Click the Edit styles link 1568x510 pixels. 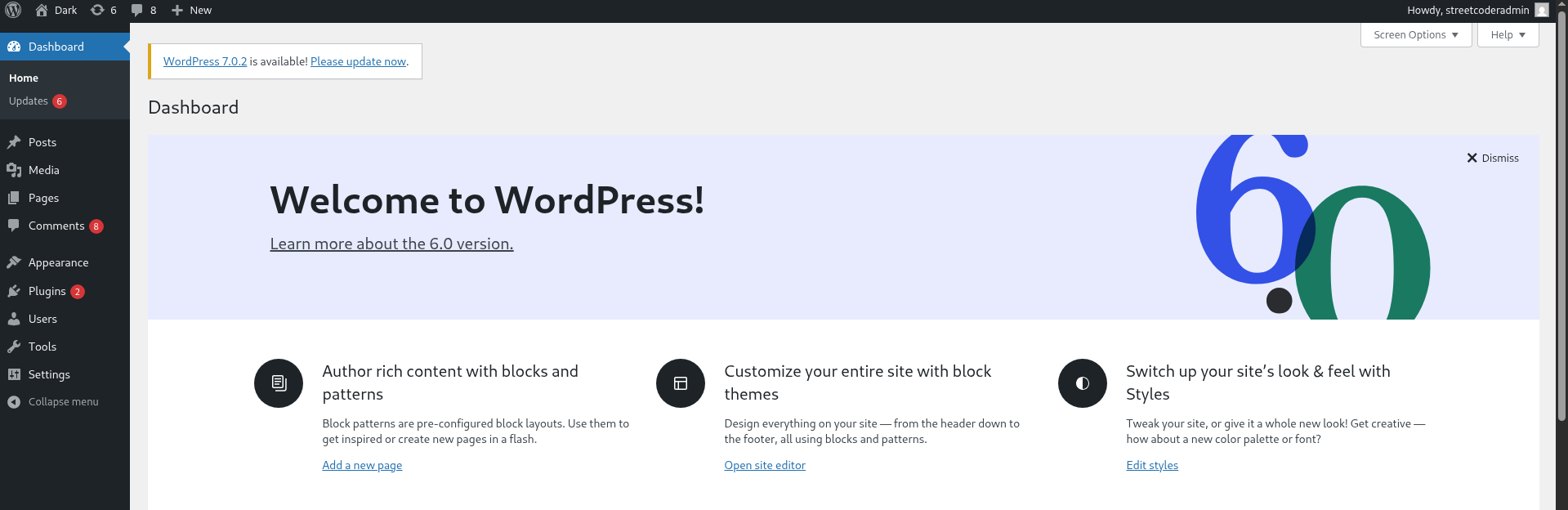1152,465
